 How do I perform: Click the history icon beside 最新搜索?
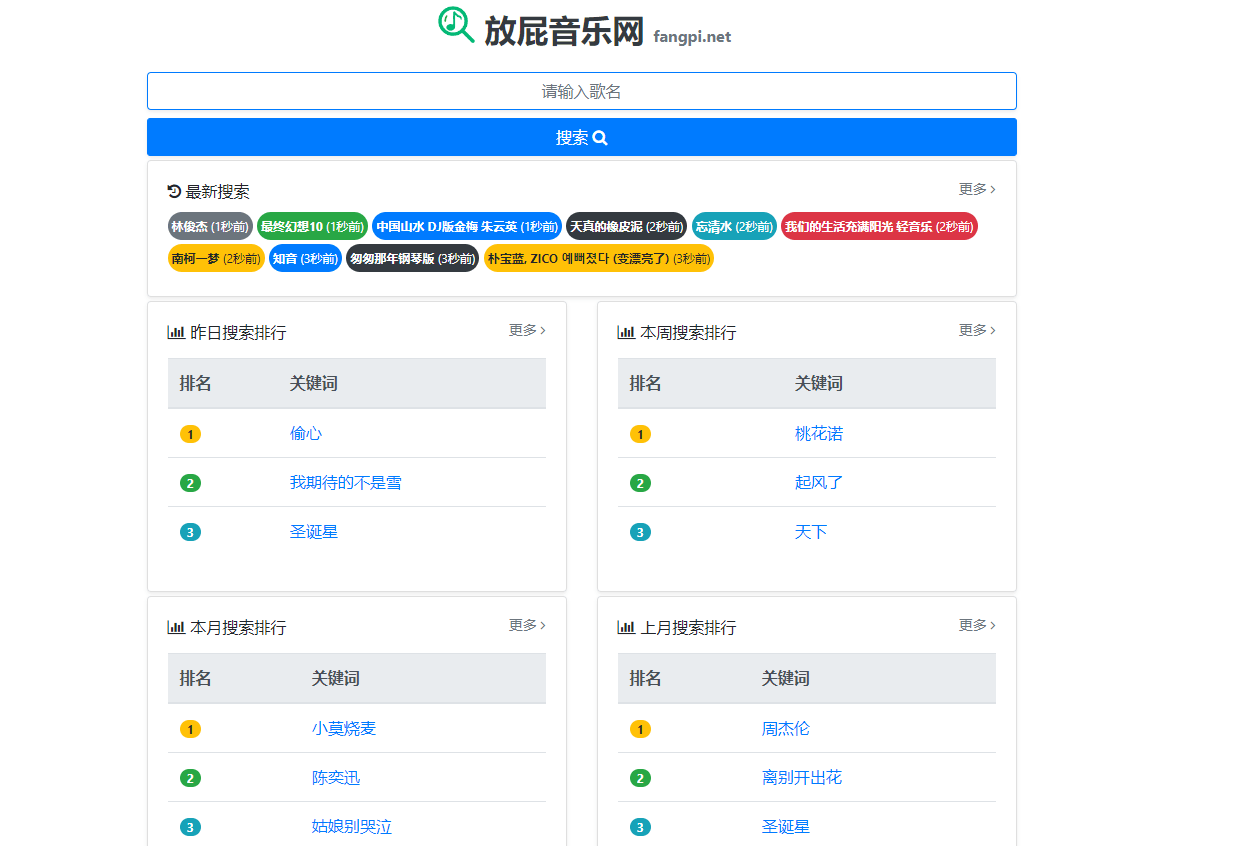coord(173,190)
